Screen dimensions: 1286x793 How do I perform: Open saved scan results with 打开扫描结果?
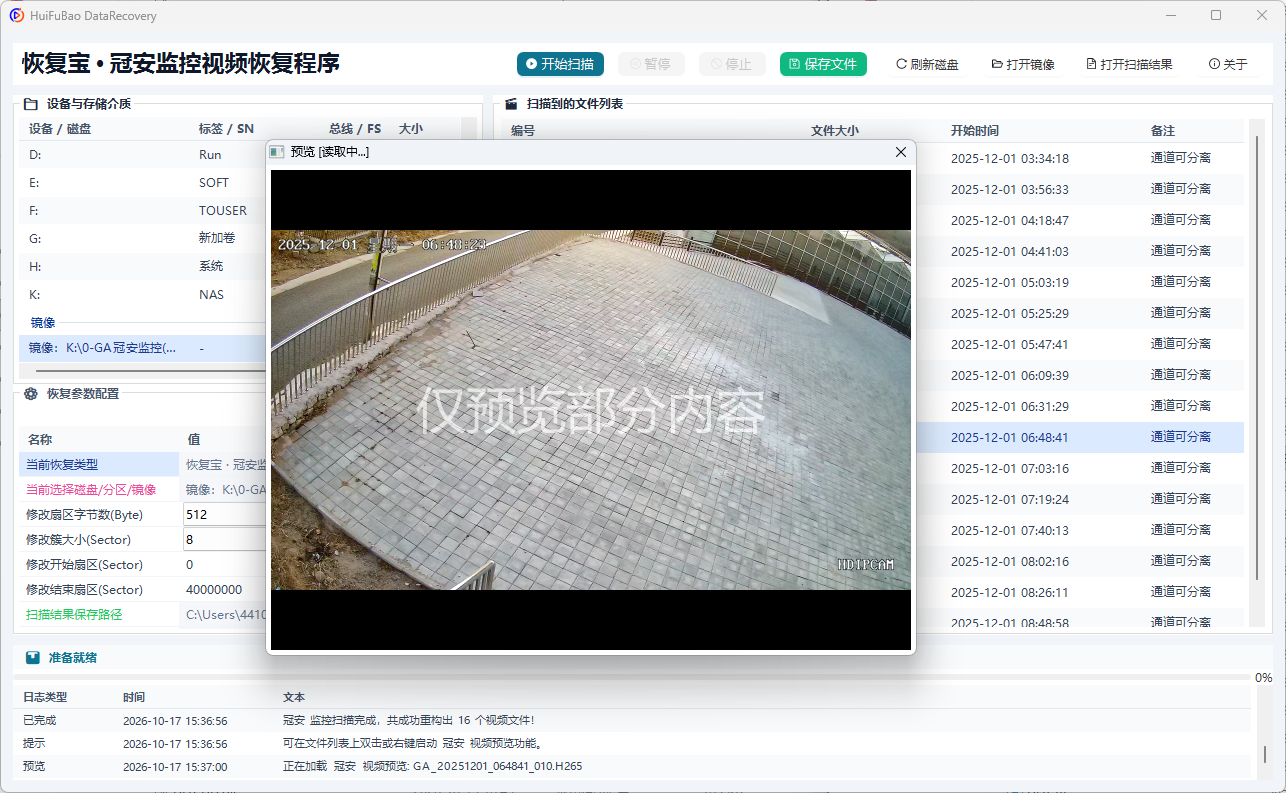(1129, 64)
